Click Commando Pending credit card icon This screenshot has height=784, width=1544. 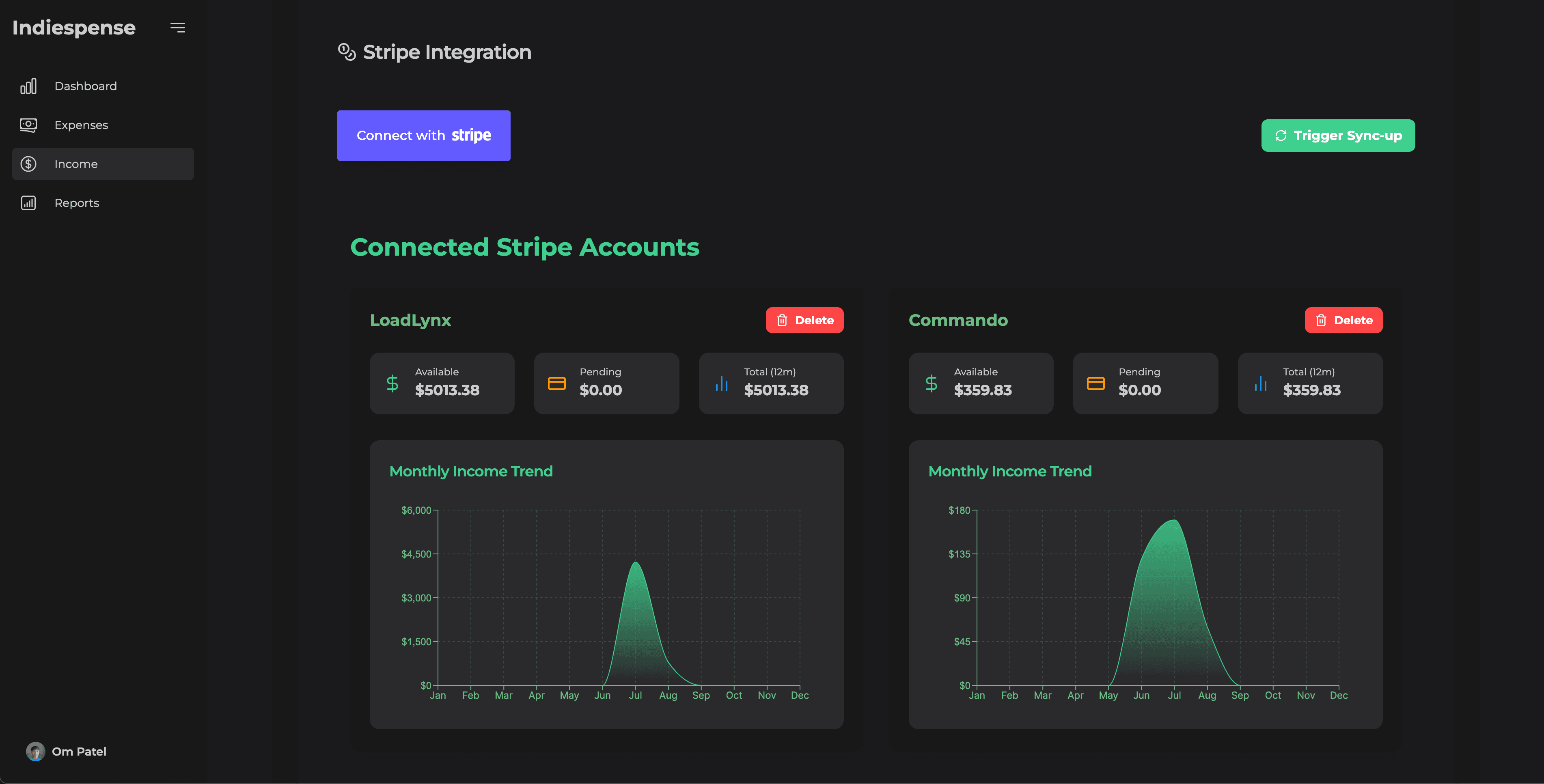1095,383
